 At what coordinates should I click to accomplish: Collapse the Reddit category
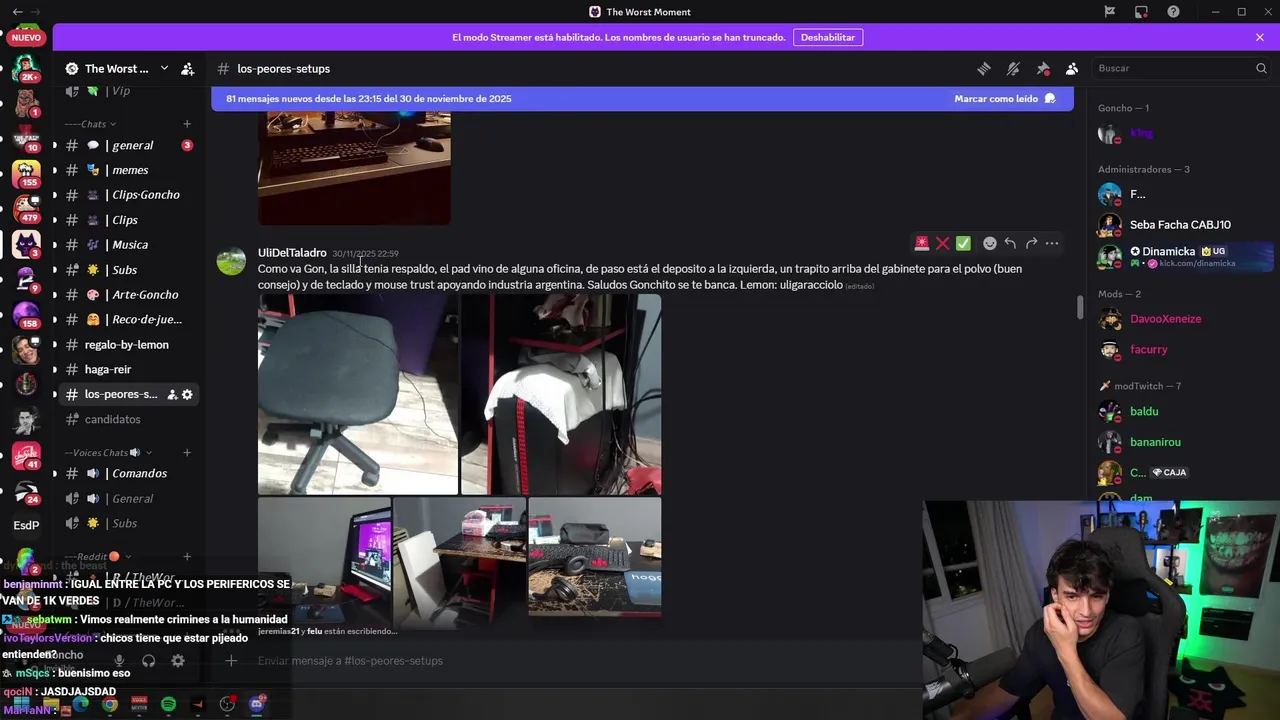coord(98,557)
